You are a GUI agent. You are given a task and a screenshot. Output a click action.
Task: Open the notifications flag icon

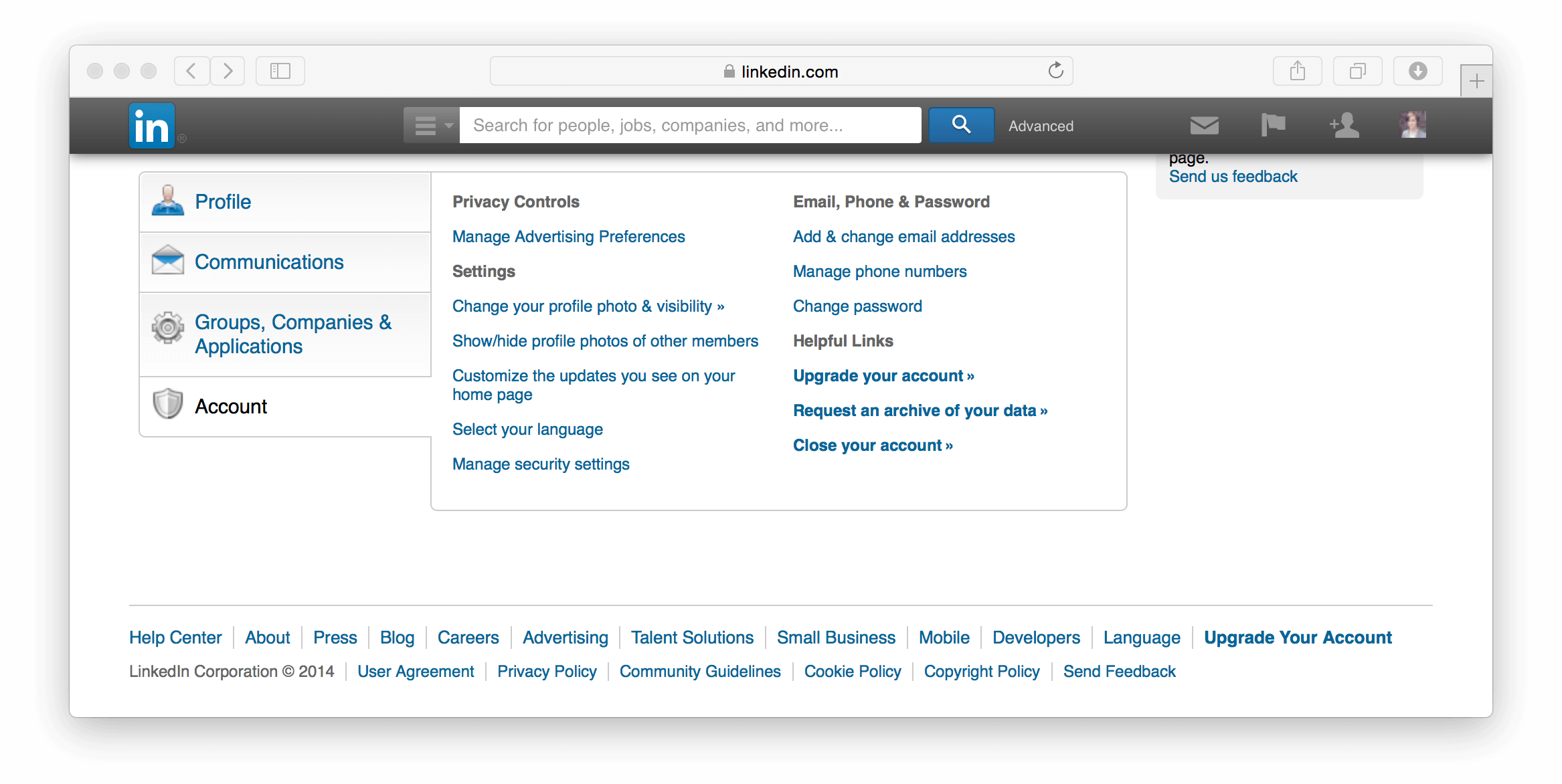[1273, 125]
